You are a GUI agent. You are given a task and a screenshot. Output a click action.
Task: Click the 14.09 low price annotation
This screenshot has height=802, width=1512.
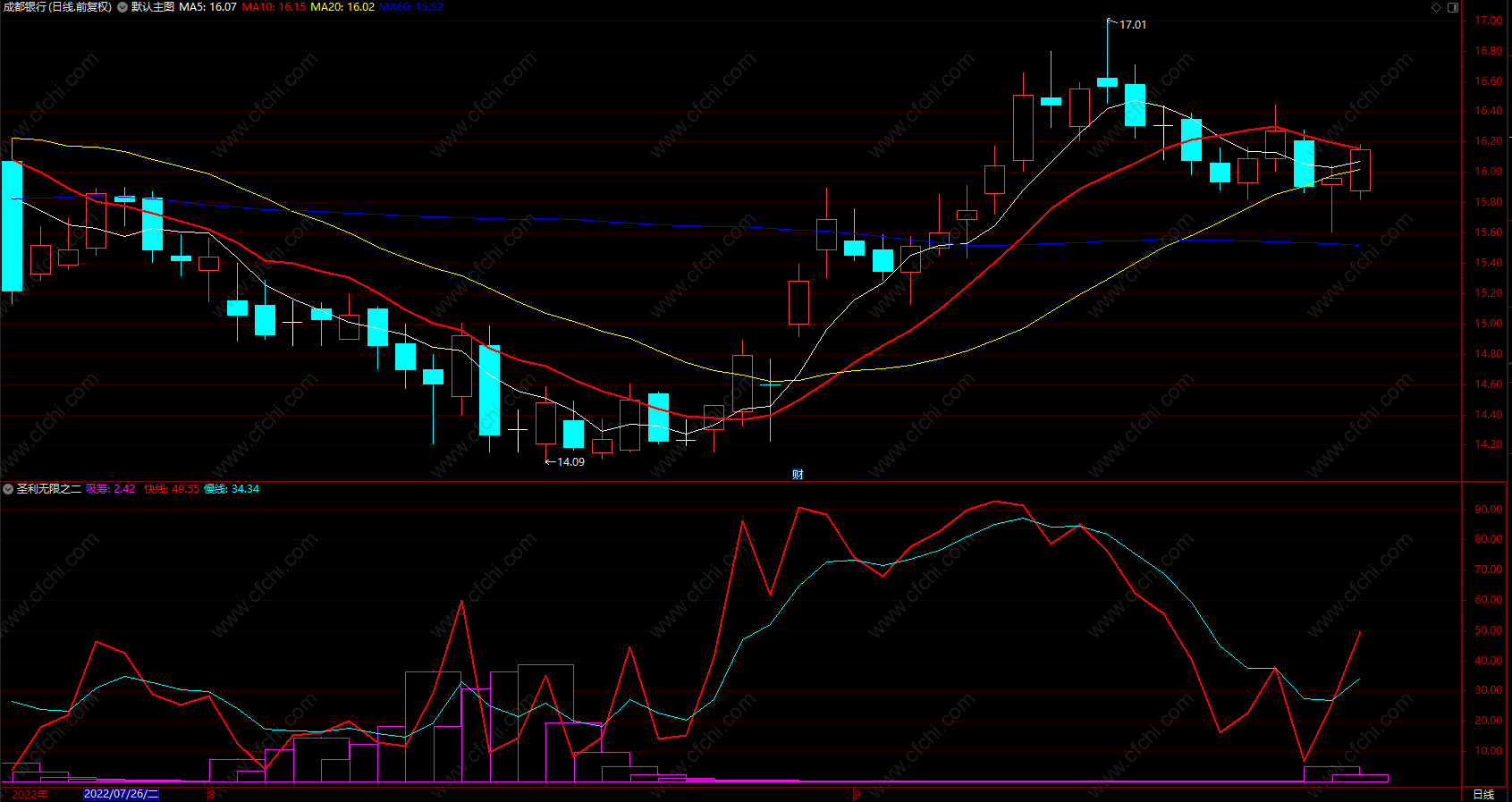570,462
